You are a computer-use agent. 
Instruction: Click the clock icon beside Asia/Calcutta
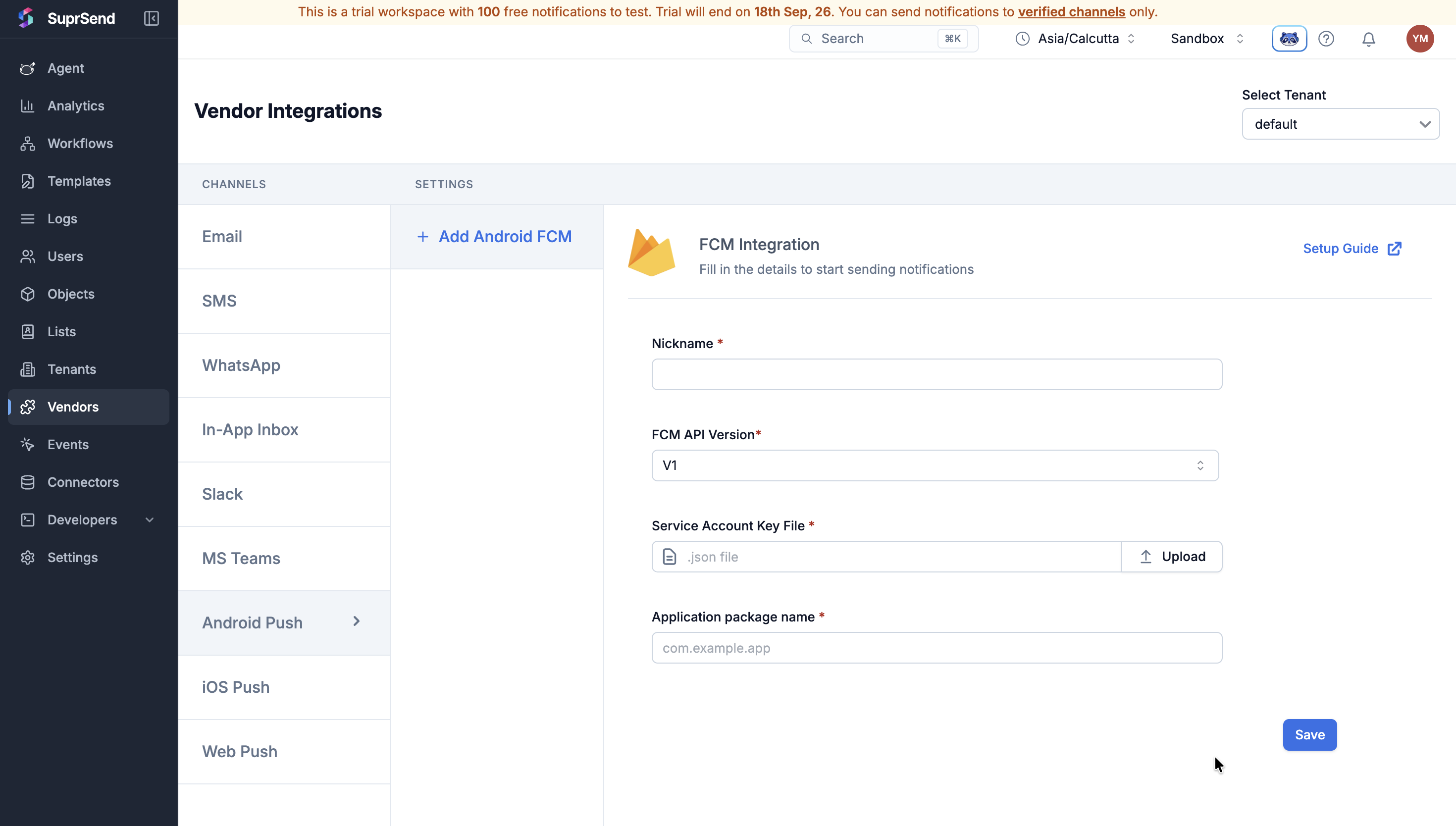1023,39
